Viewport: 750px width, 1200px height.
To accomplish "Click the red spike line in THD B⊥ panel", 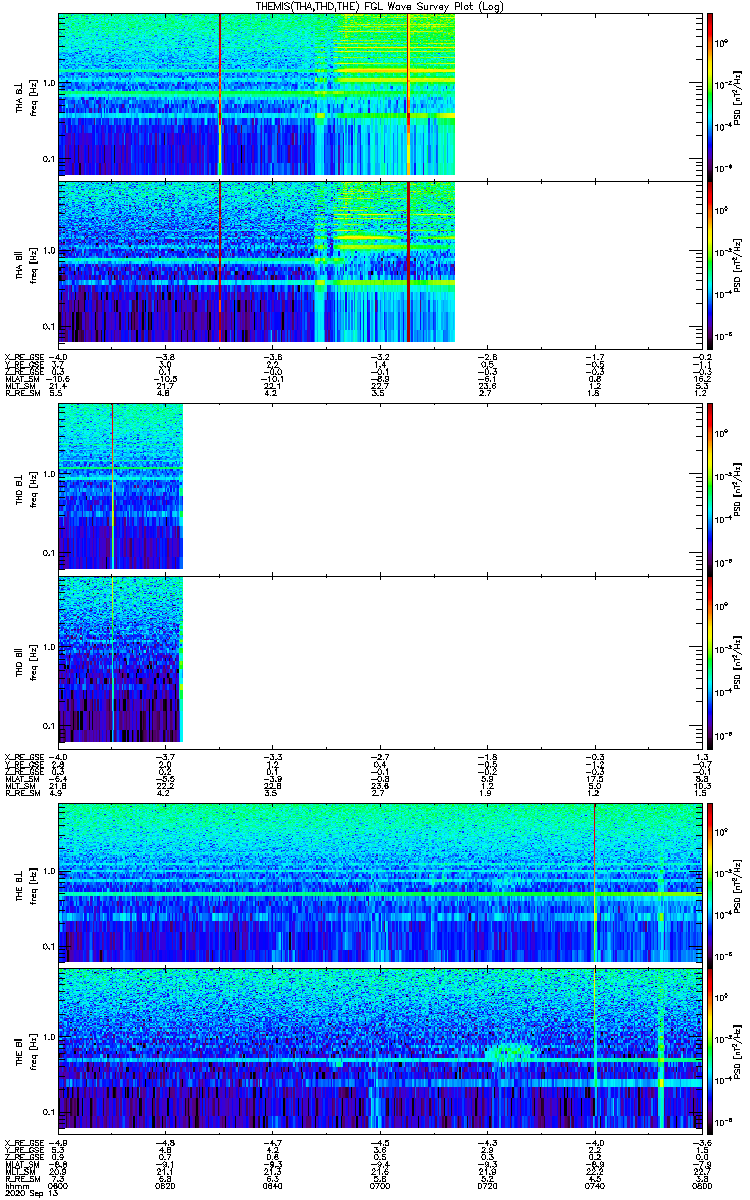I will coord(113,486).
